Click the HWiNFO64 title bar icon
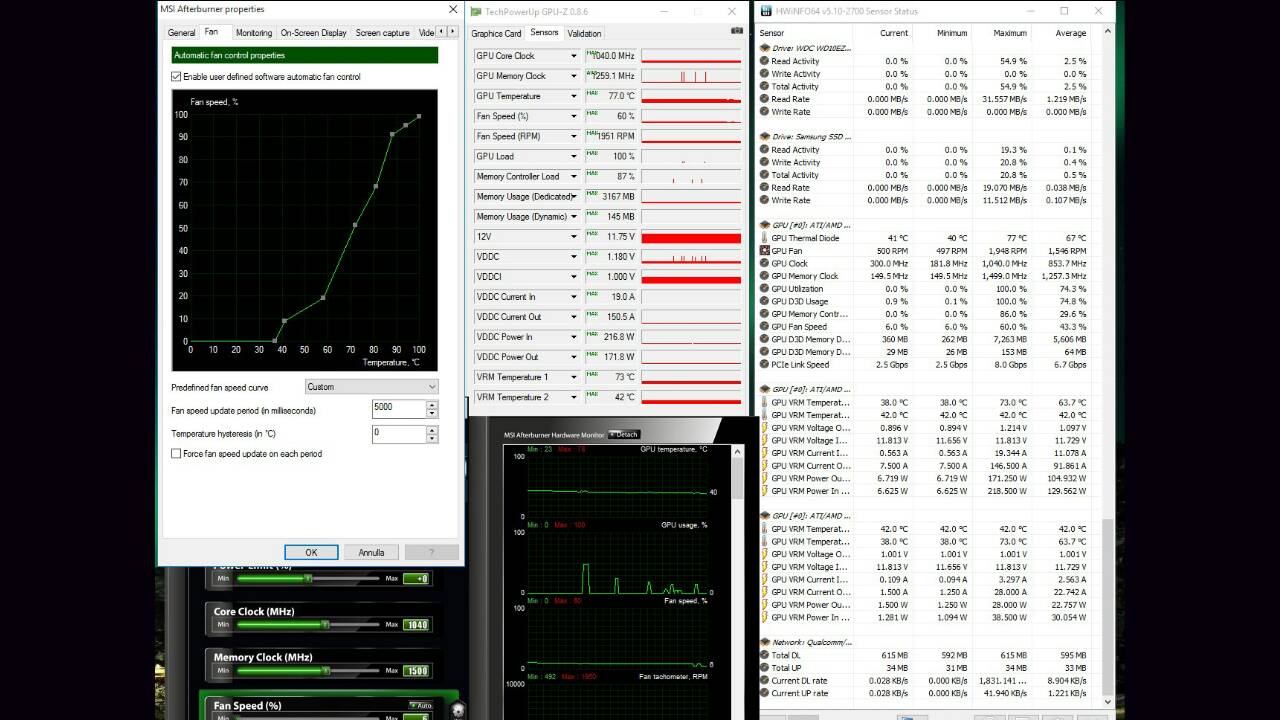This screenshot has width=1280, height=720. pos(766,11)
